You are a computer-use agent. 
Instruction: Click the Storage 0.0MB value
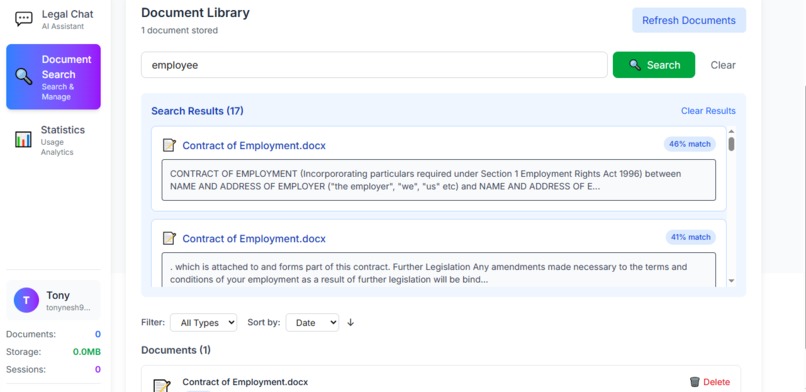tap(86, 352)
